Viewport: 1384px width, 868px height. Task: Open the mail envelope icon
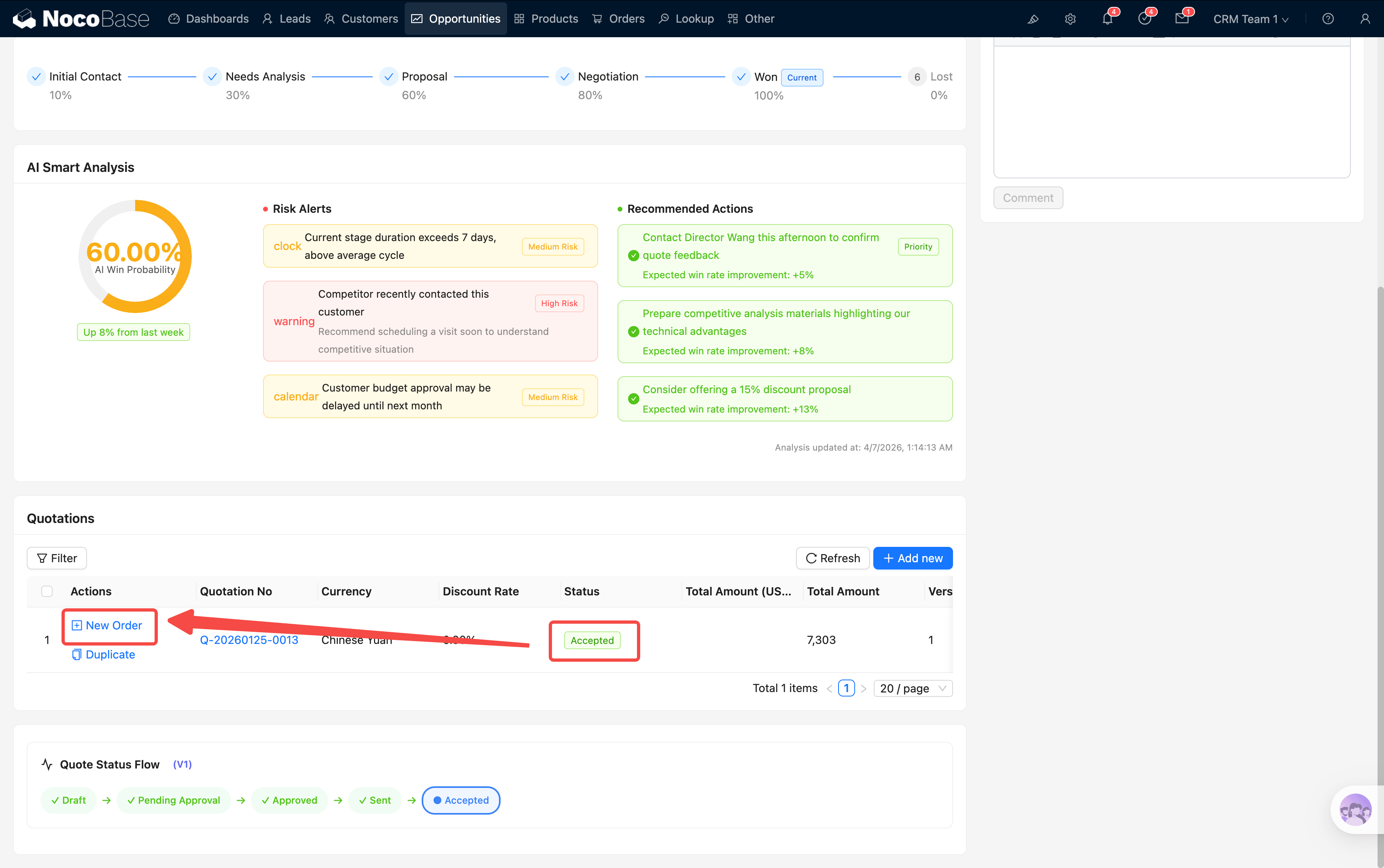point(1181,19)
